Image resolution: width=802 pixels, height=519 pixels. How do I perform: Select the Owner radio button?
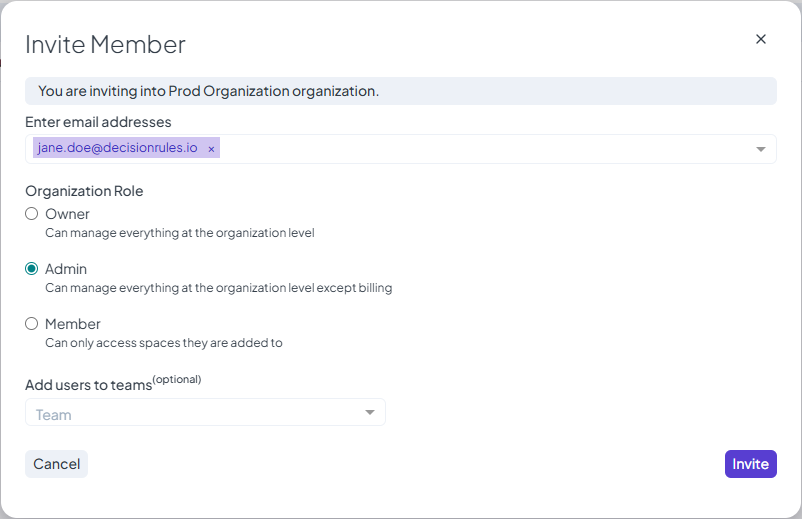pyautogui.click(x=32, y=214)
